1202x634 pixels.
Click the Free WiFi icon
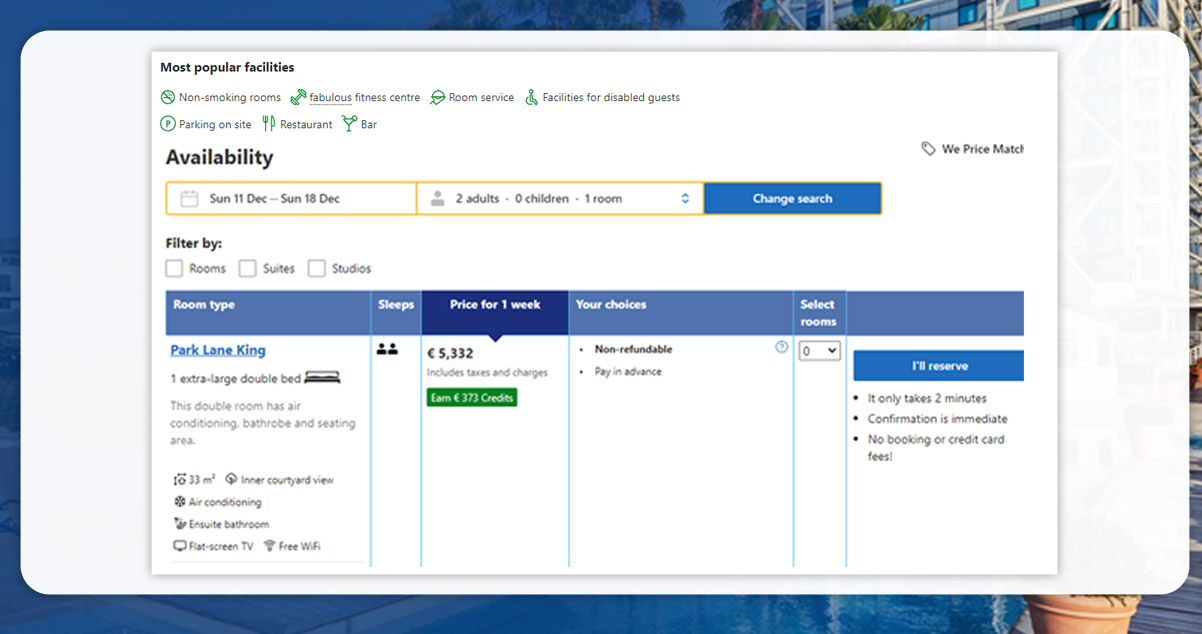point(269,546)
